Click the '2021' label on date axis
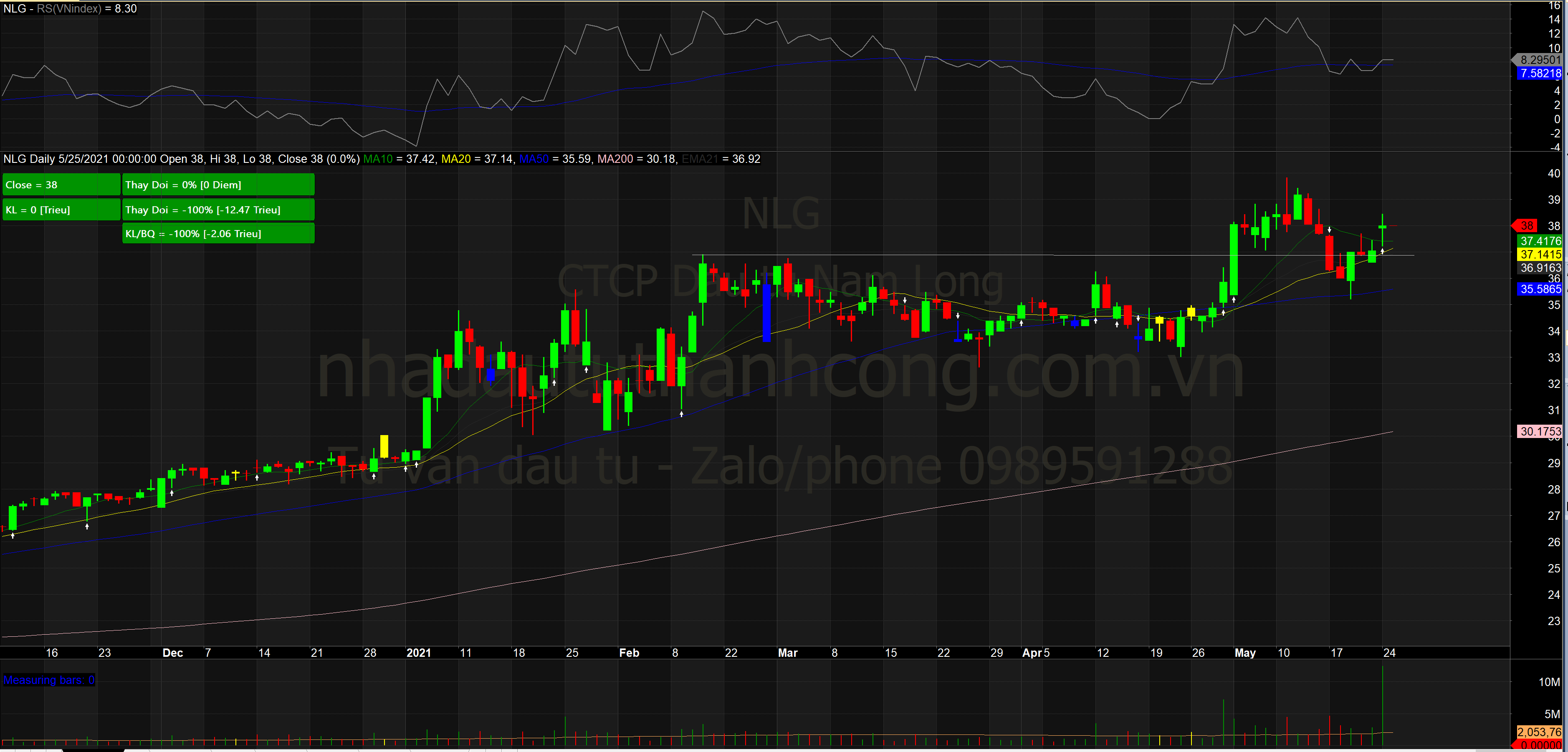 click(x=419, y=653)
